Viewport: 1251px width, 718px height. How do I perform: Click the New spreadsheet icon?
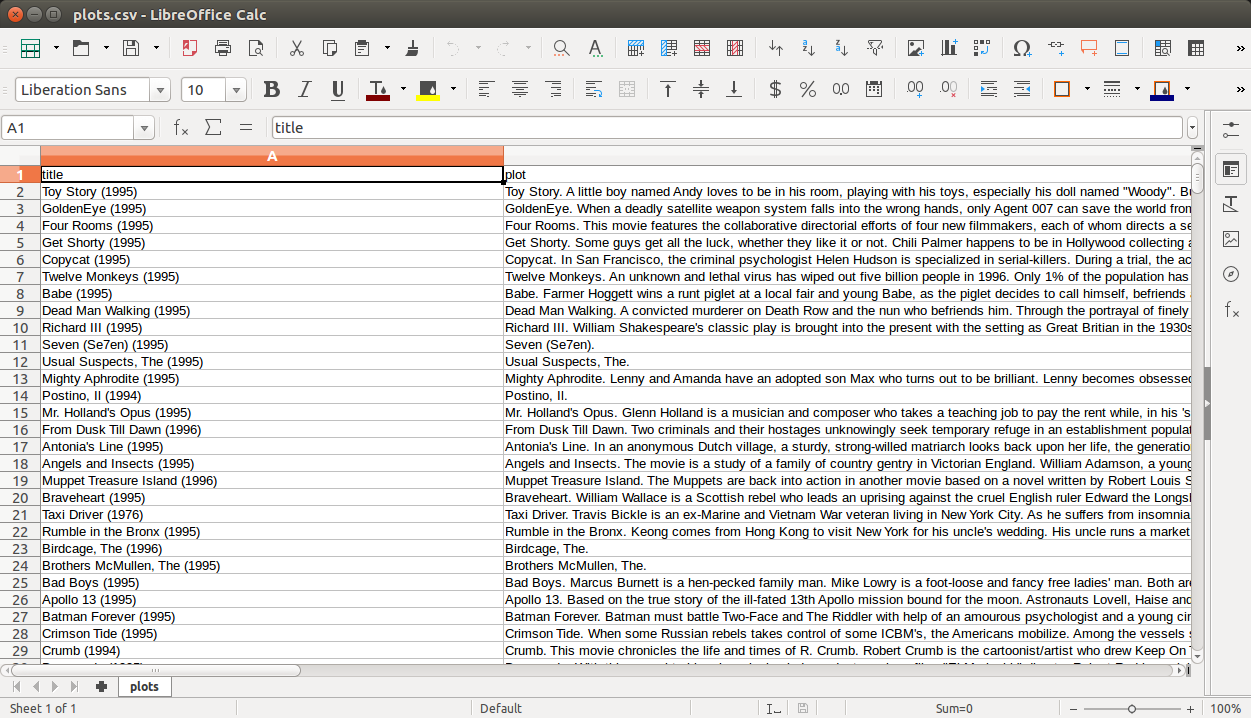31,48
